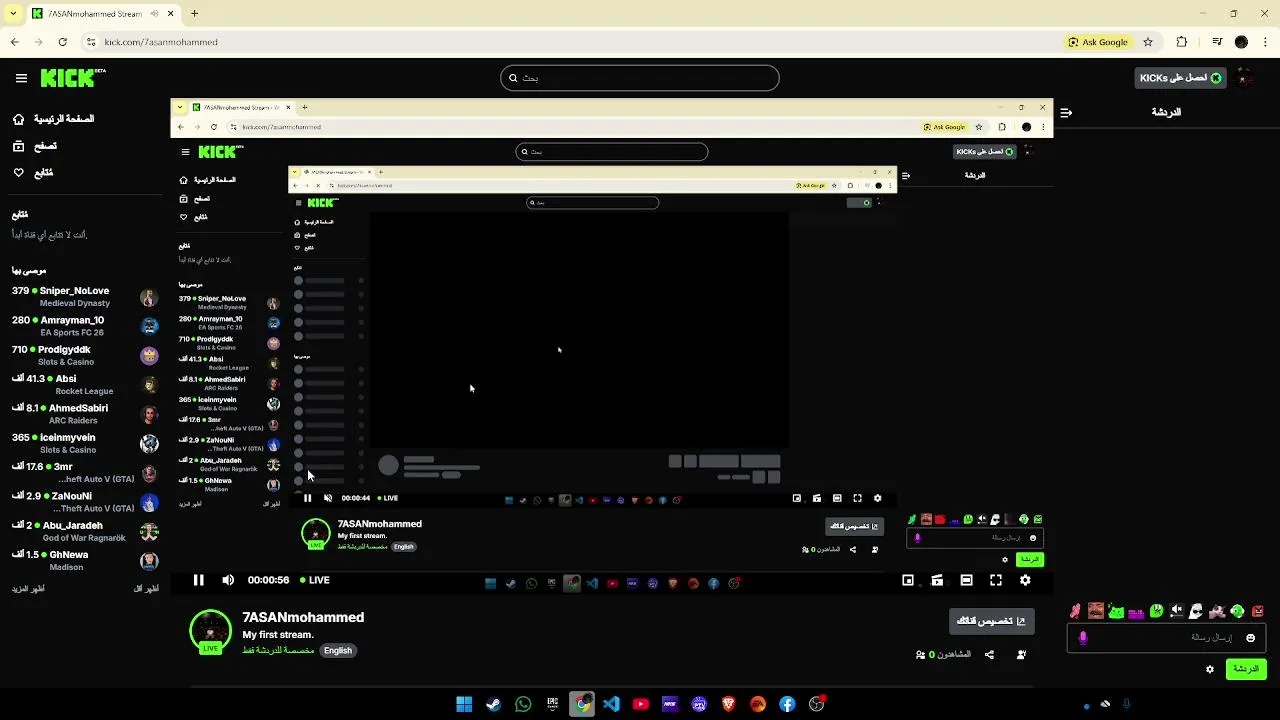This screenshot has height=720, width=1280.
Task: Open the Windows Start menu
Action: tap(464, 704)
